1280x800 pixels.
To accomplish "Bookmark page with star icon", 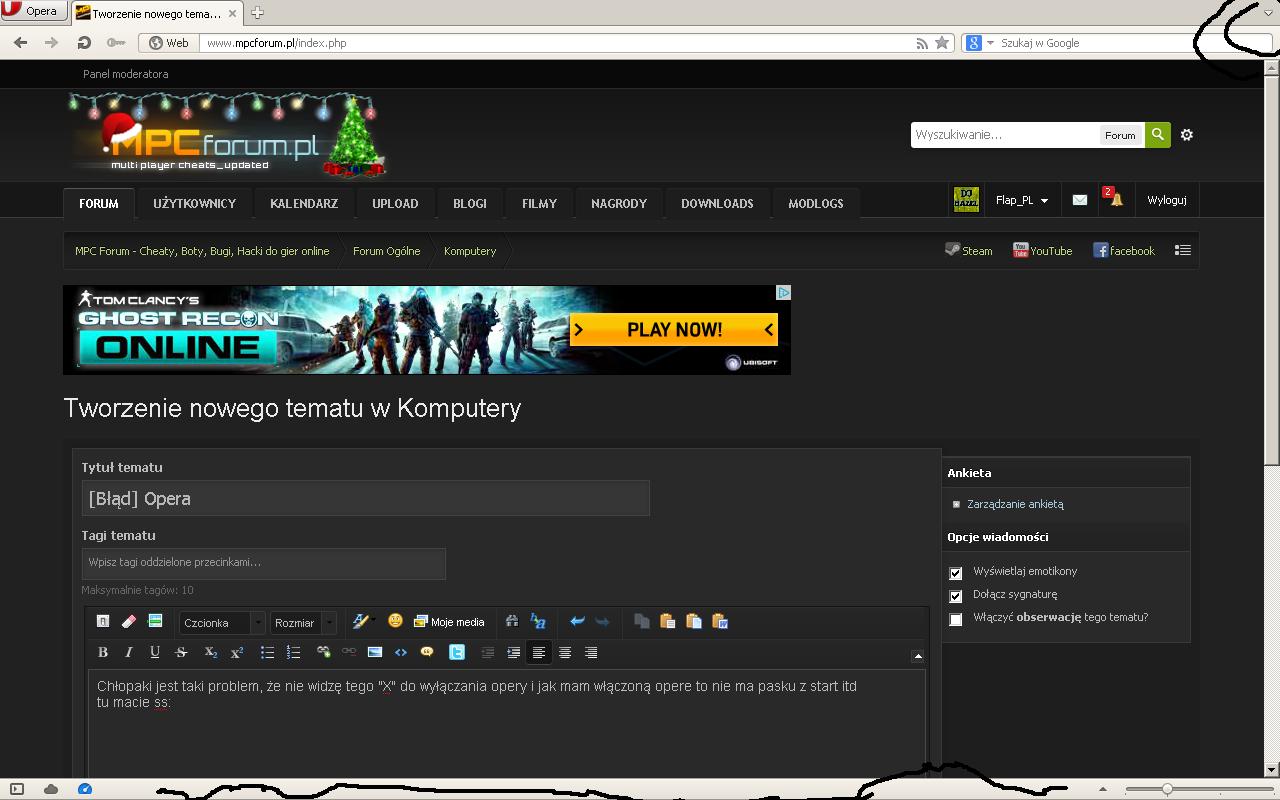I will (941, 43).
